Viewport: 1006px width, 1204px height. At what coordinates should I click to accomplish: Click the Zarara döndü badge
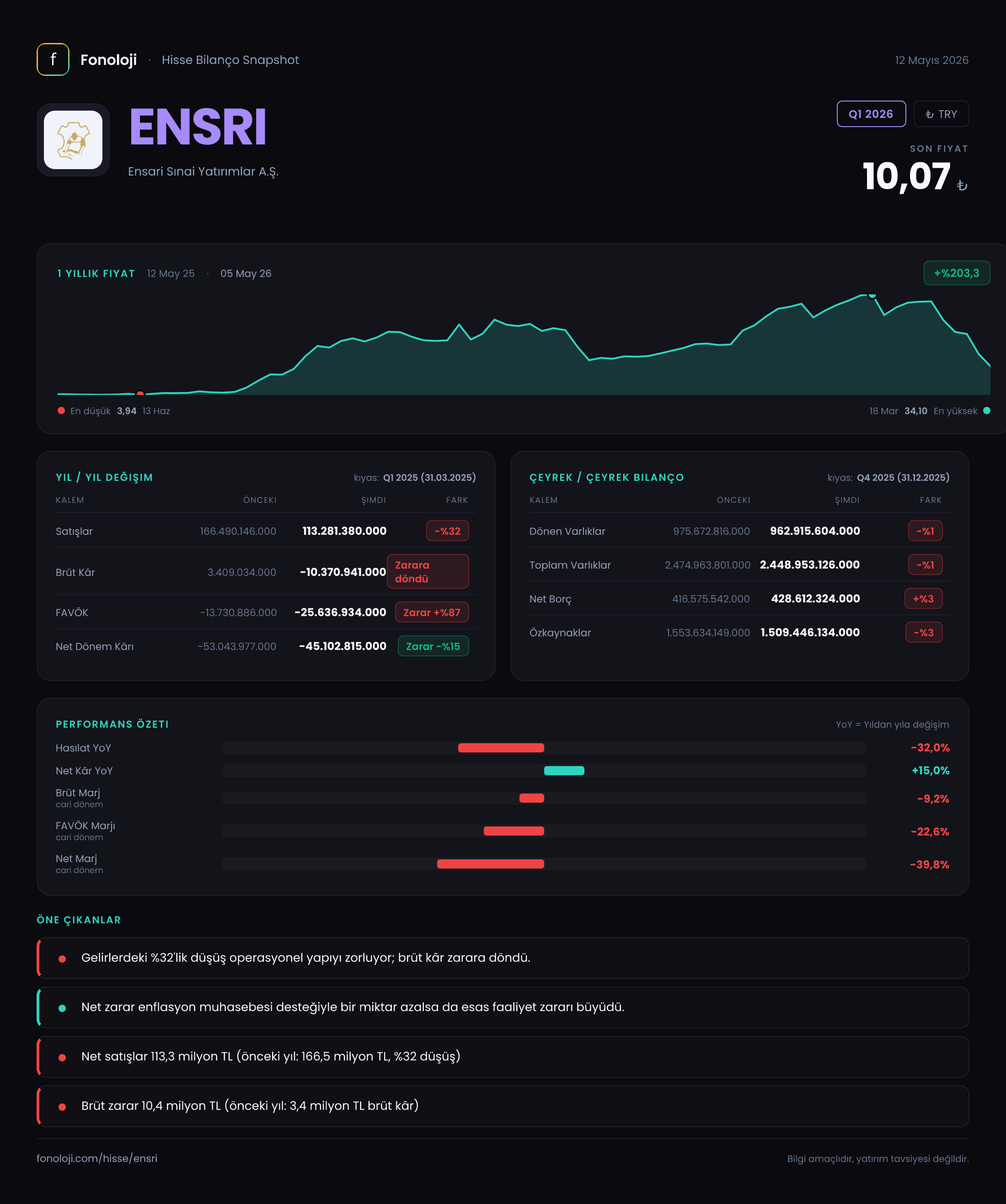click(x=428, y=572)
